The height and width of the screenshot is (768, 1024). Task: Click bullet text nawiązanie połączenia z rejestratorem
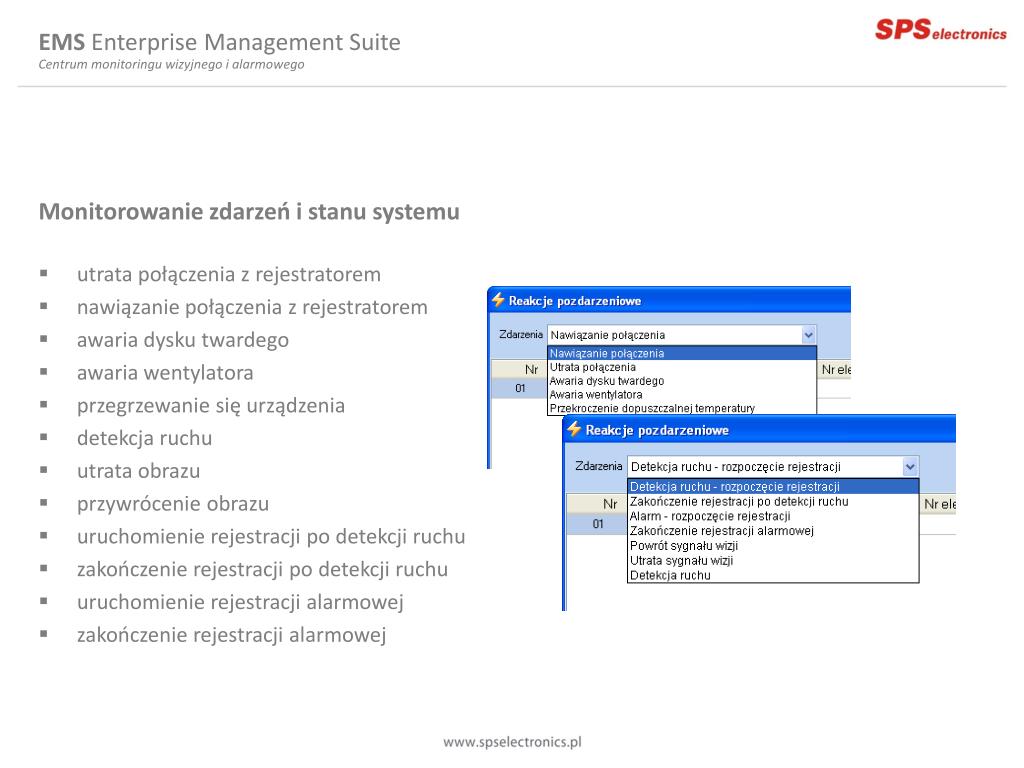[x=252, y=308]
